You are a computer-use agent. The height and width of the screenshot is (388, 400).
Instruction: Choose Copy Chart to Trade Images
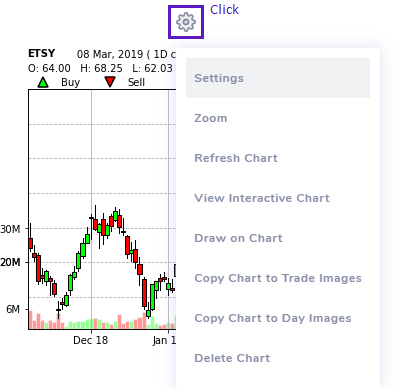click(278, 278)
